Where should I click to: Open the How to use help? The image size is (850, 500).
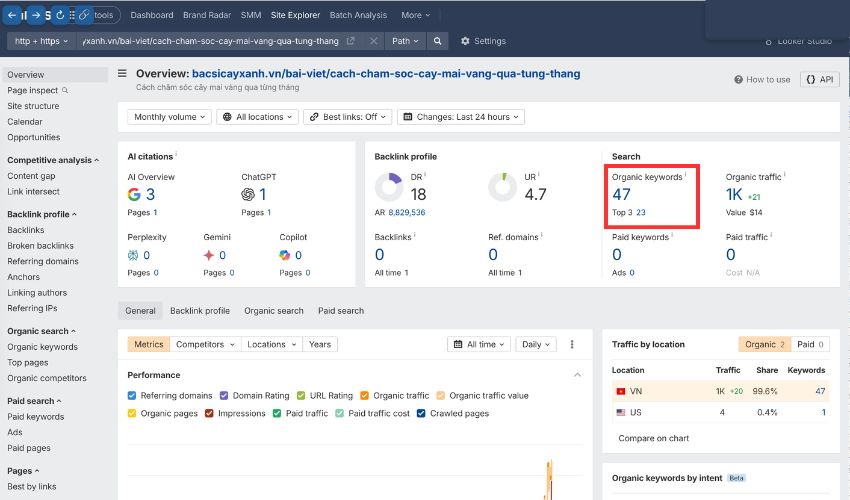click(x=762, y=80)
